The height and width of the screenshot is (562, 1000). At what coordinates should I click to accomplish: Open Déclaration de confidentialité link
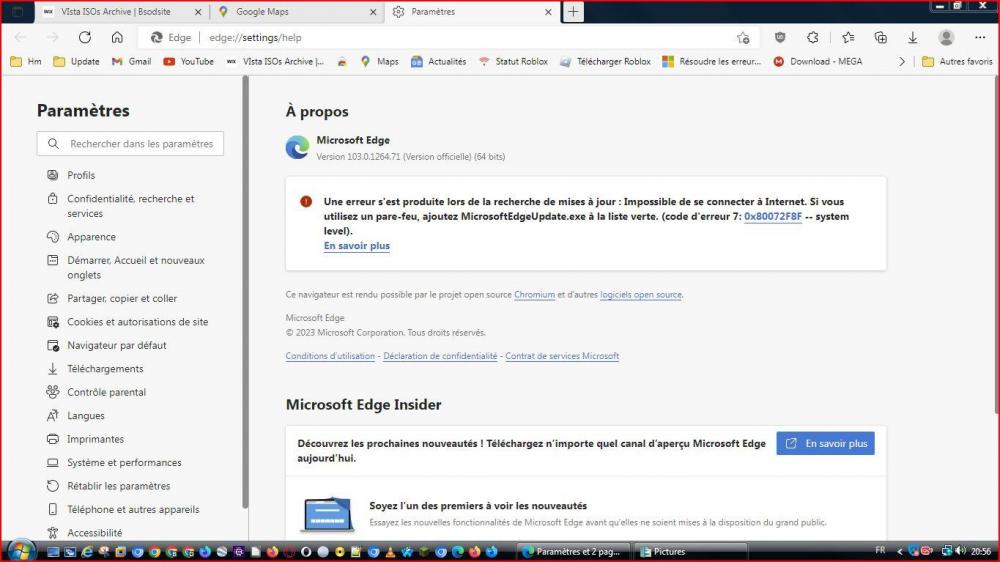[x=440, y=356]
